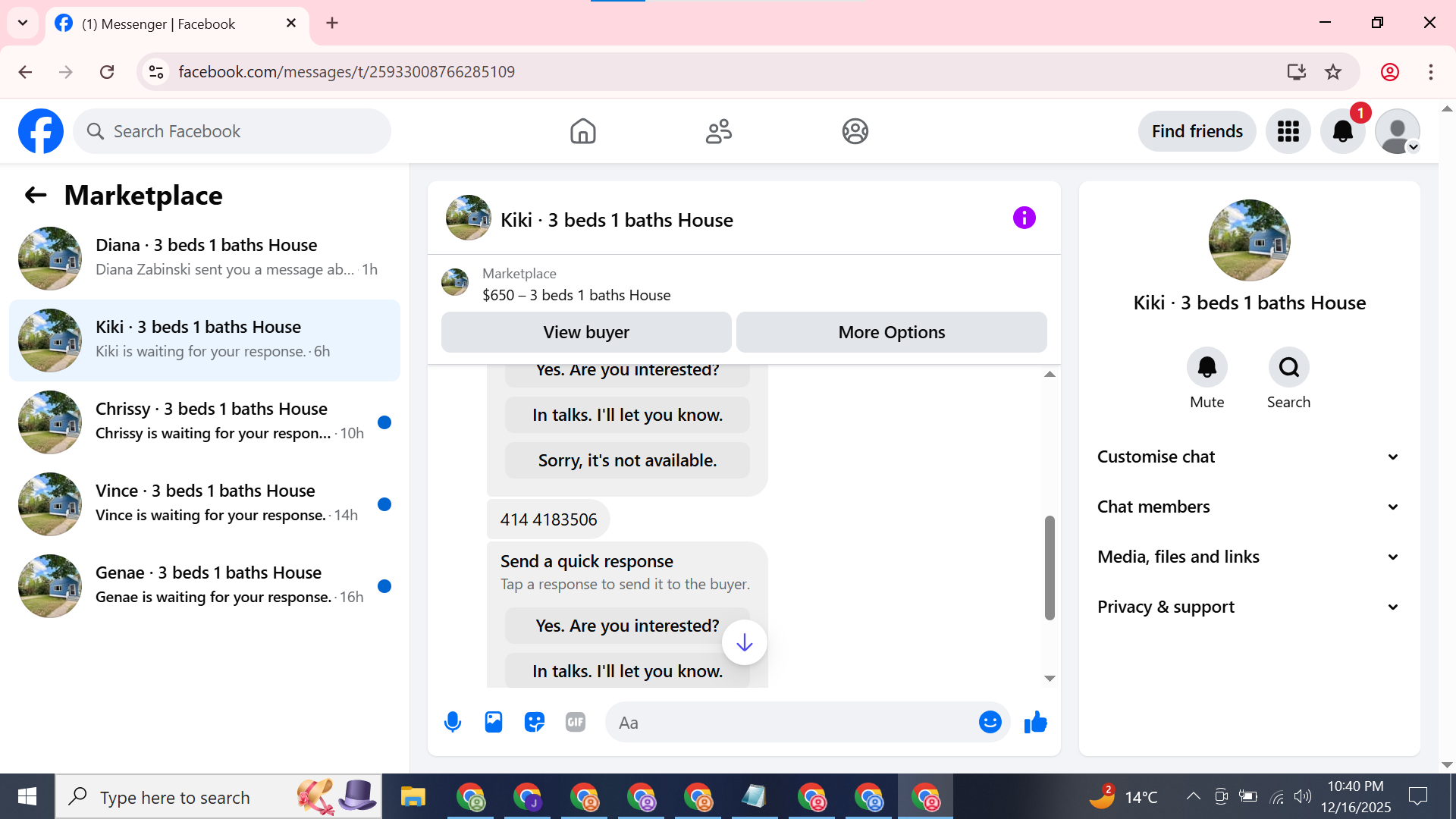
Task: Reload the page
Action: [x=107, y=72]
